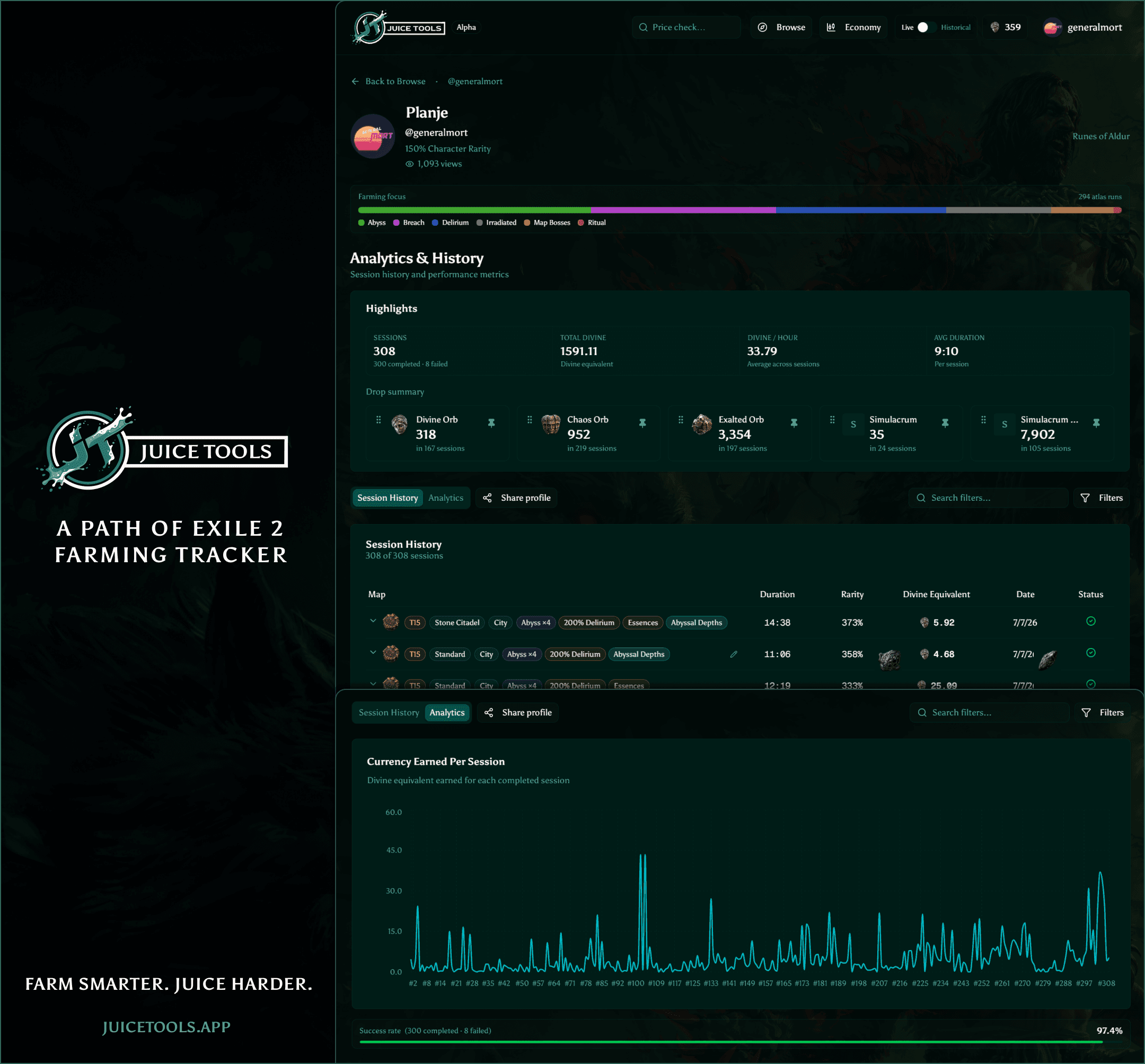
Task: Grab the drag handle on Exalted Orb card
Action: pos(681,420)
